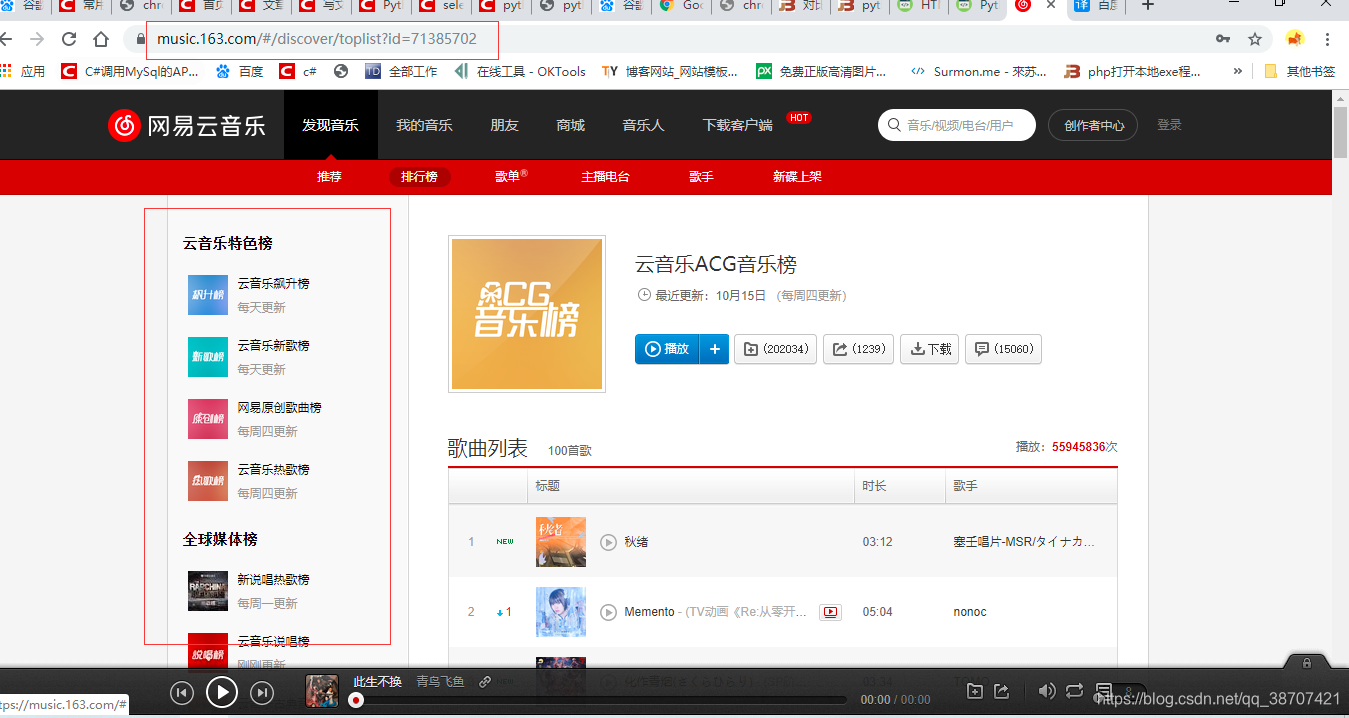This screenshot has height=718, width=1349.
Task: Click the share button (1239)
Action: 858,349
